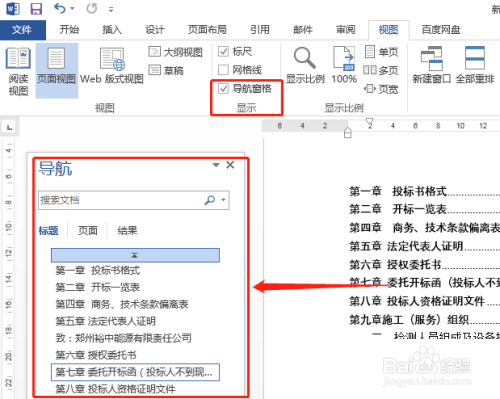Viewport: 500px width, 399px height.
Task: Go to heading 第二章 开标一览表
Action: point(97,287)
